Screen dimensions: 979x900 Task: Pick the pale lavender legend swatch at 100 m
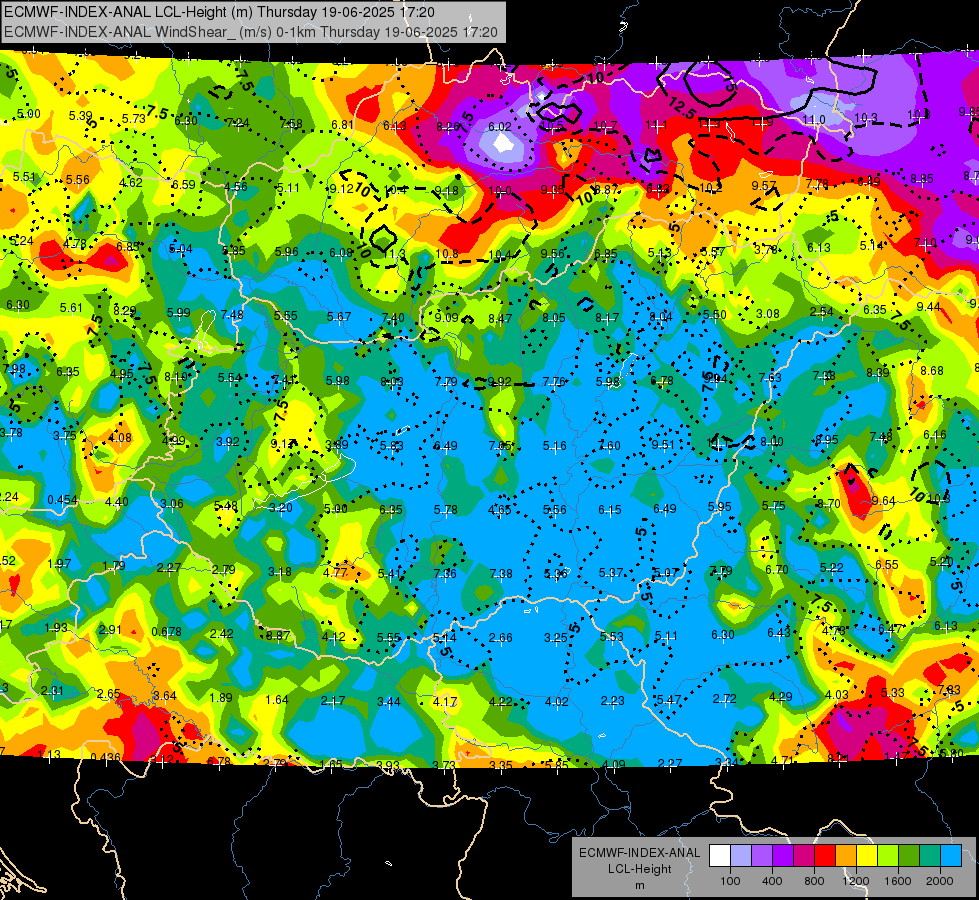(740, 856)
